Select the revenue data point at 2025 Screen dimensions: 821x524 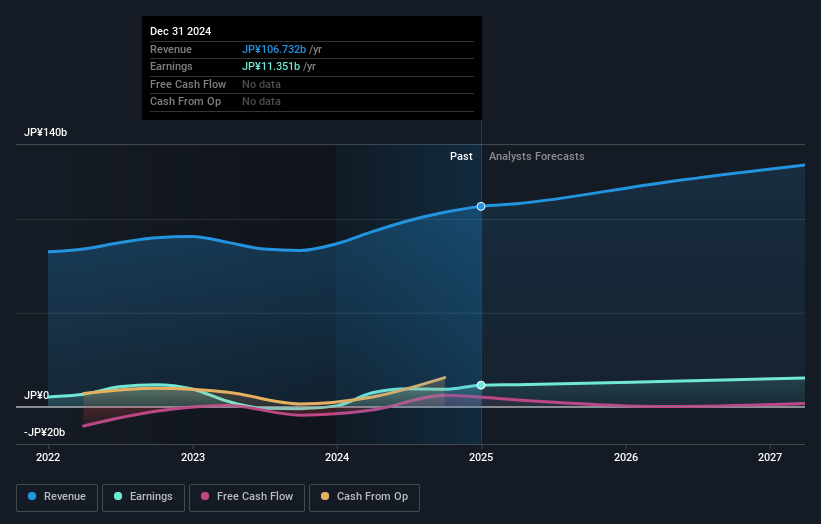(x=481, y=206)
